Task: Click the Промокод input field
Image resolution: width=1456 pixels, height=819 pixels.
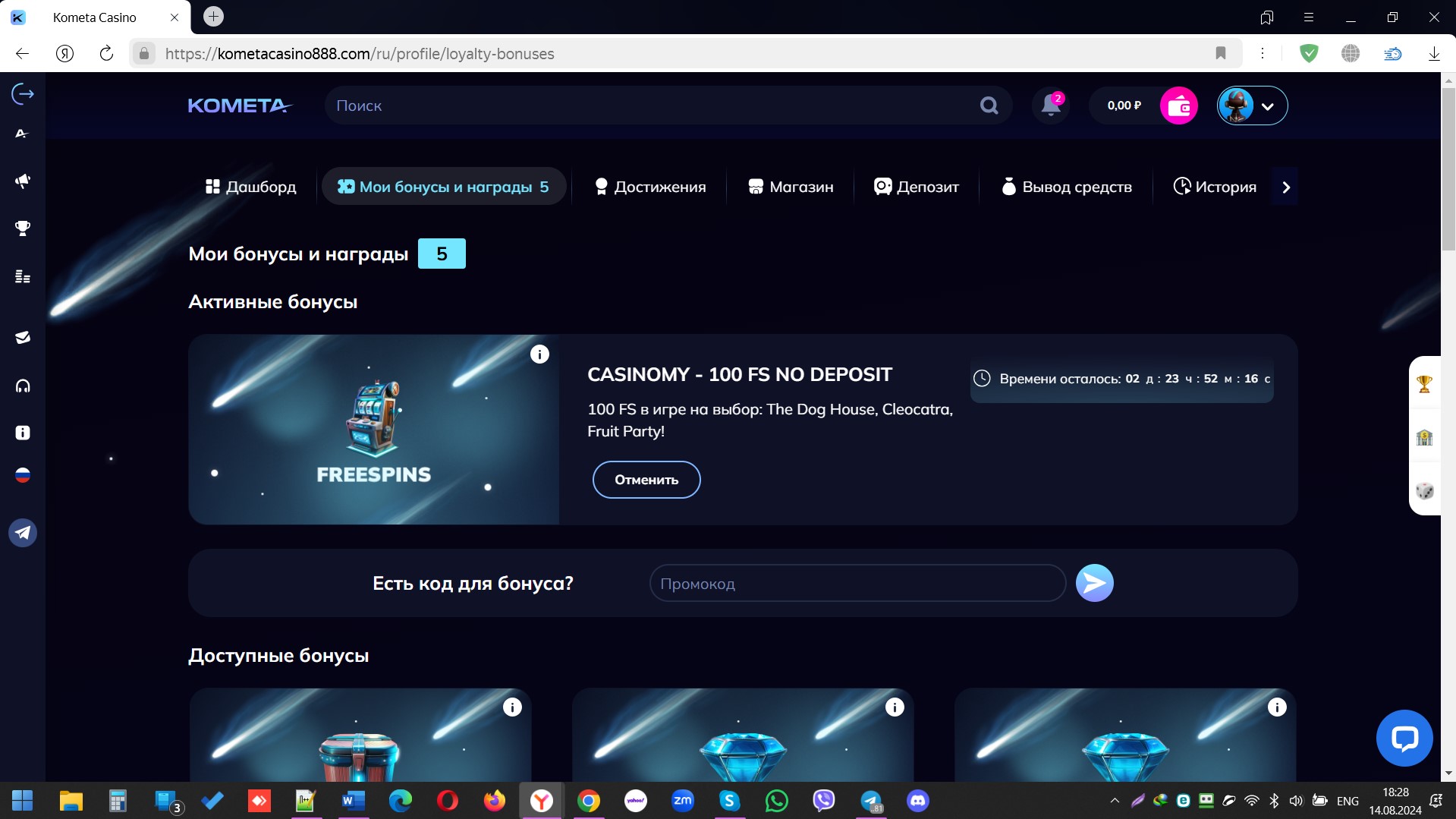Action: pyautogui.click(x=858, y=583)
